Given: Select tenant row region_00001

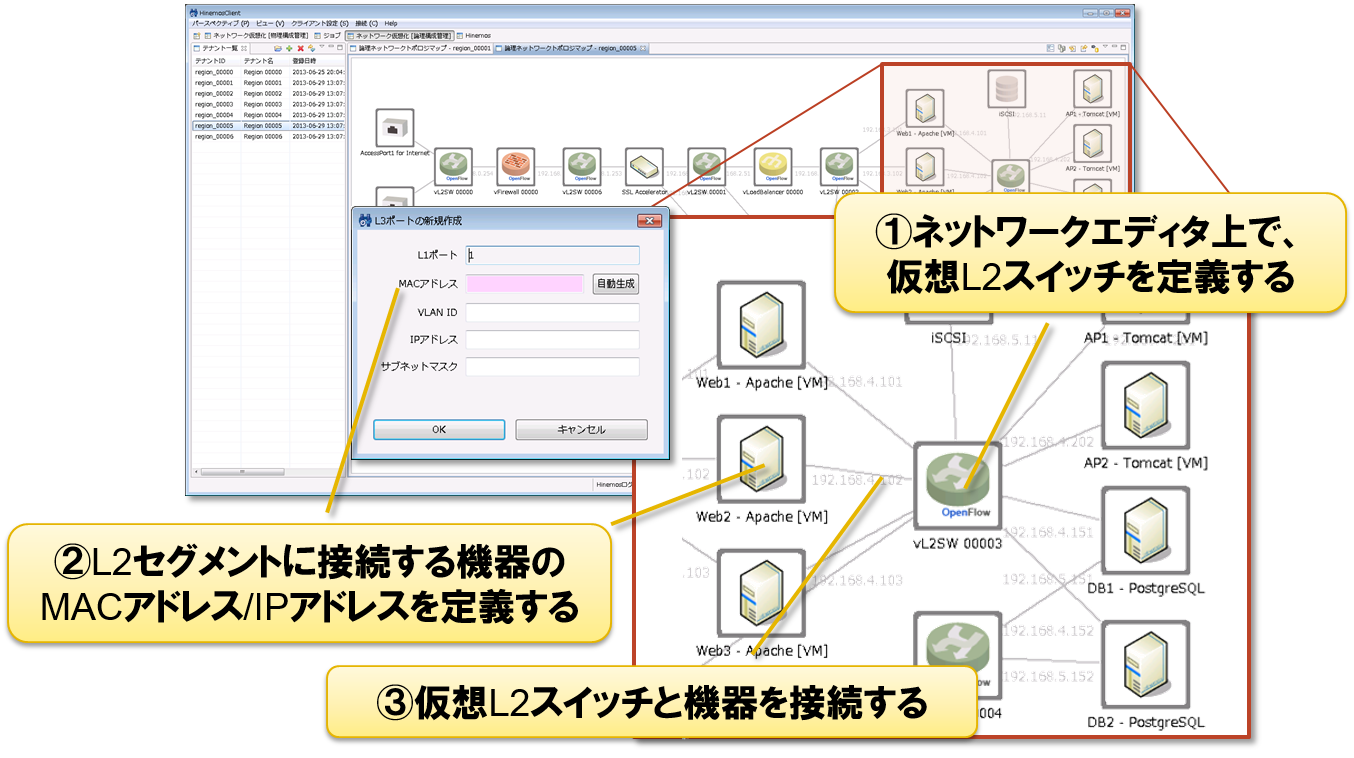Looking at the screenshot, I should pos(268,83).
